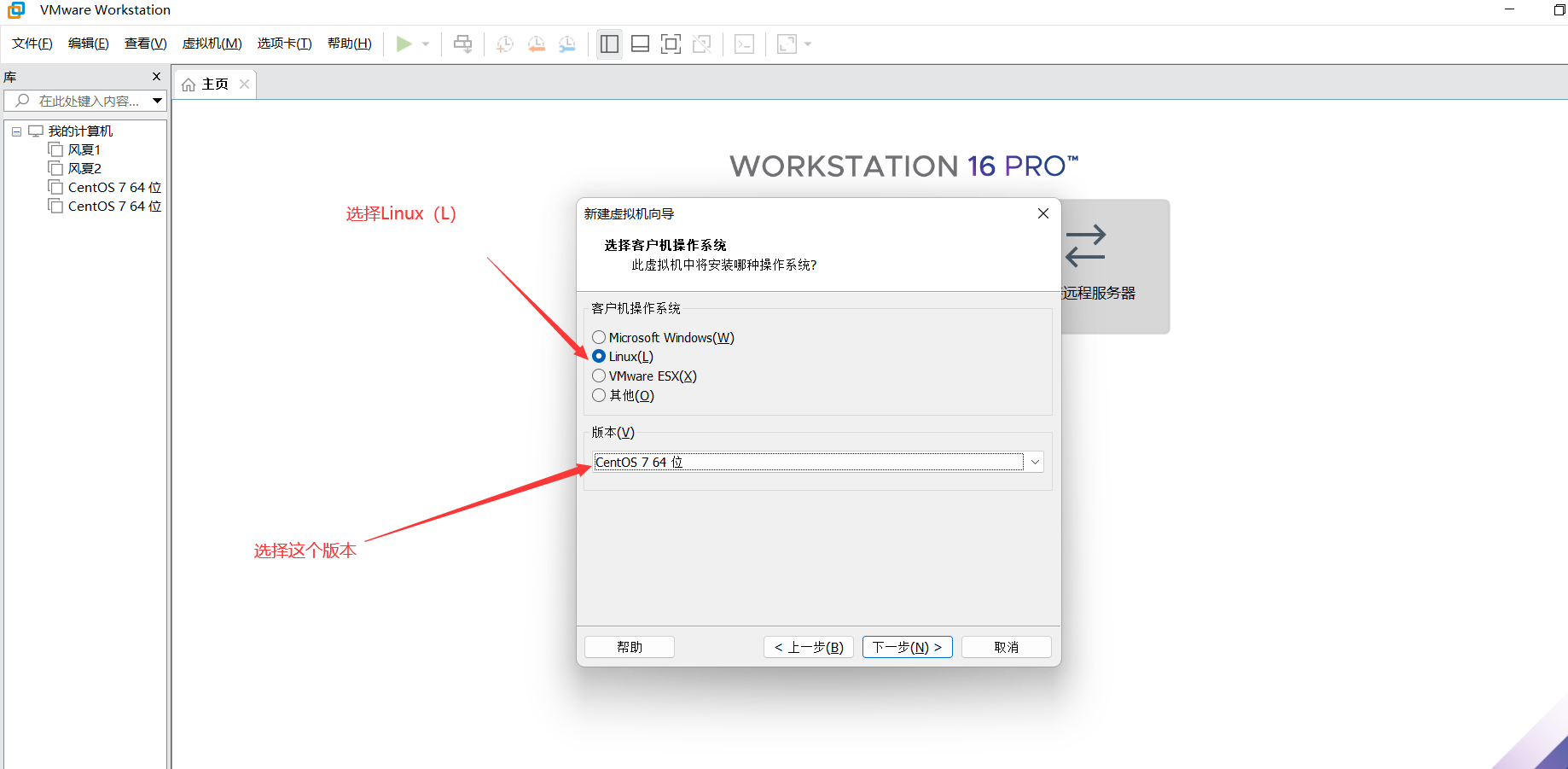The image size is (1568, 769).
Task: Click the take snapshot clock icon
Action: [505, 44]
